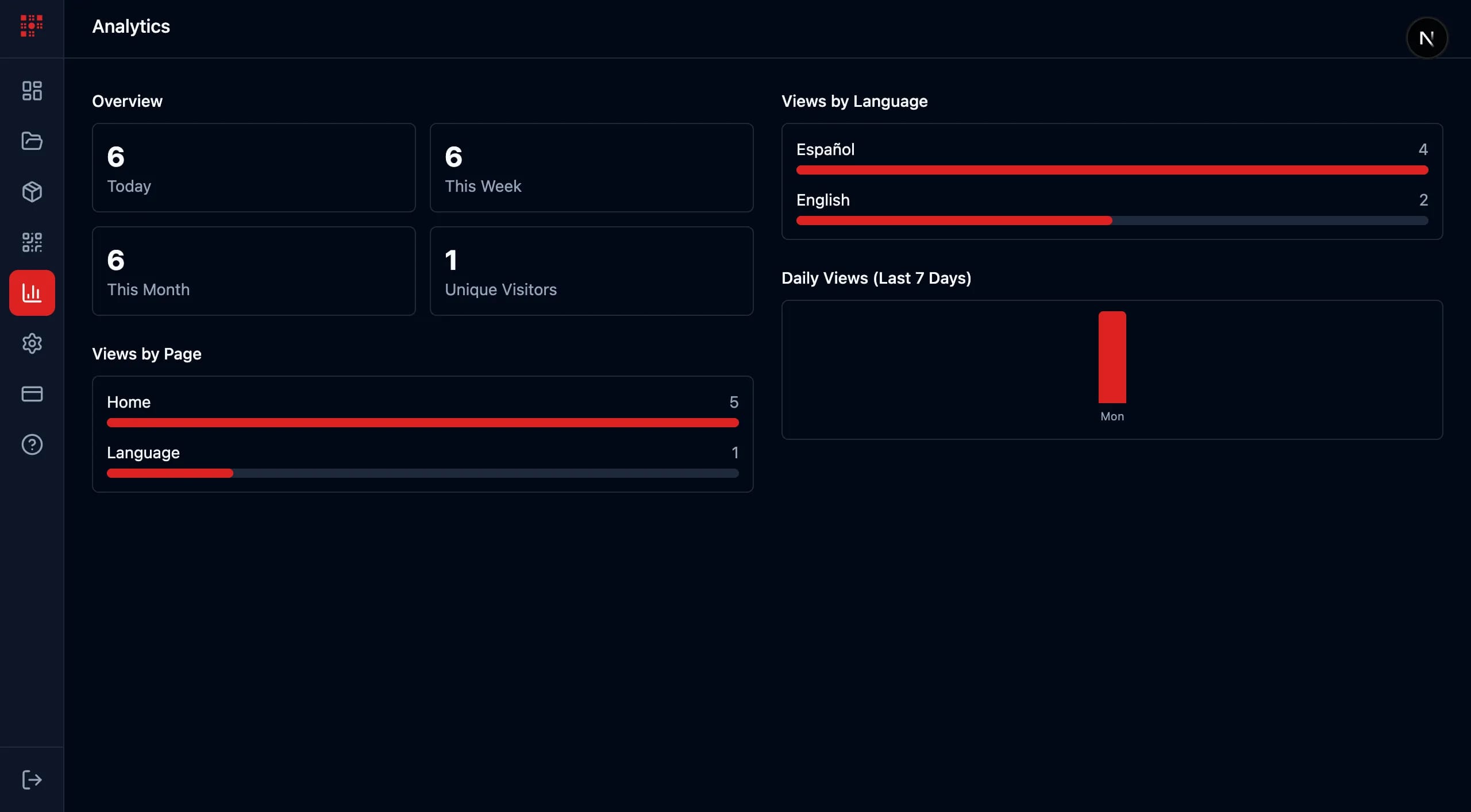This screenshot has width=1471, height=812.
Task: Open Settings via the gear icon
Action: [x=32, y=343]
